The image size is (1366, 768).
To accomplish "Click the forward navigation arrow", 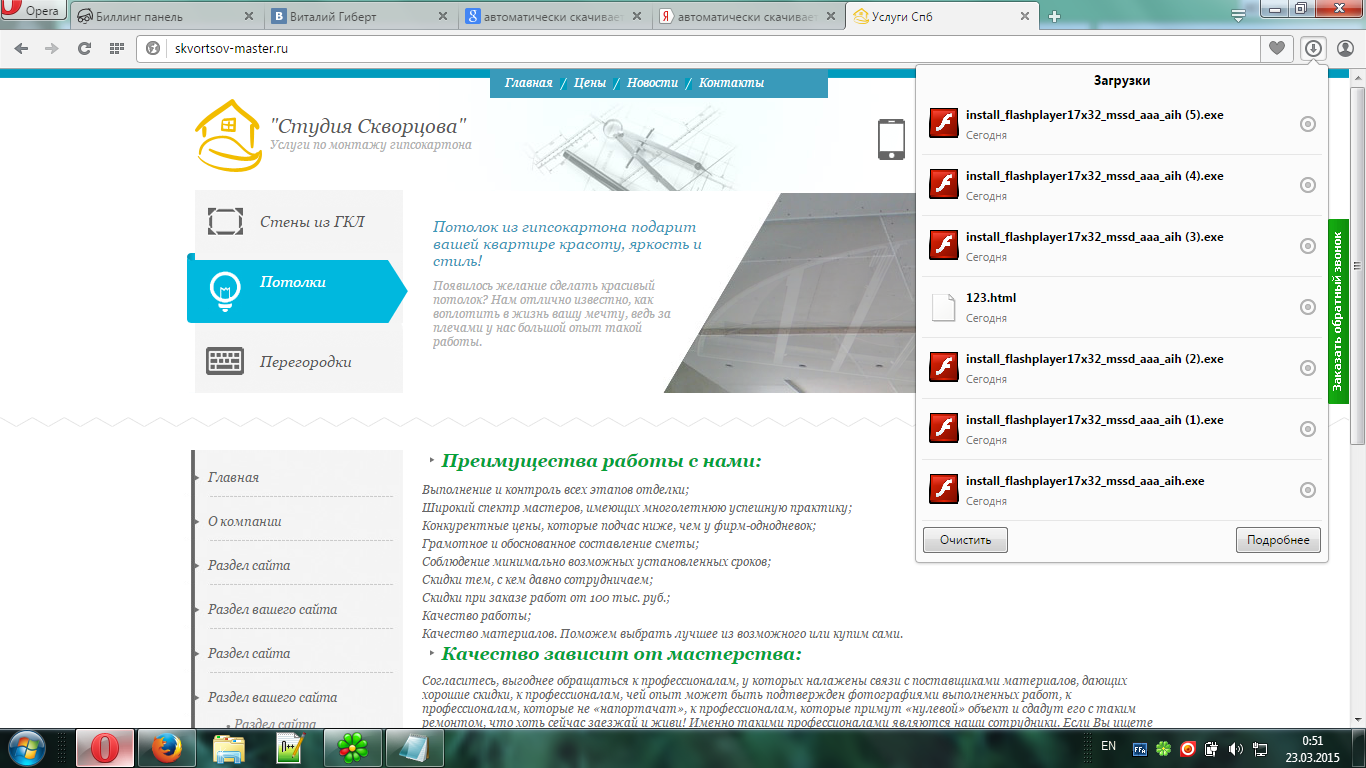I will click(52, 48).
